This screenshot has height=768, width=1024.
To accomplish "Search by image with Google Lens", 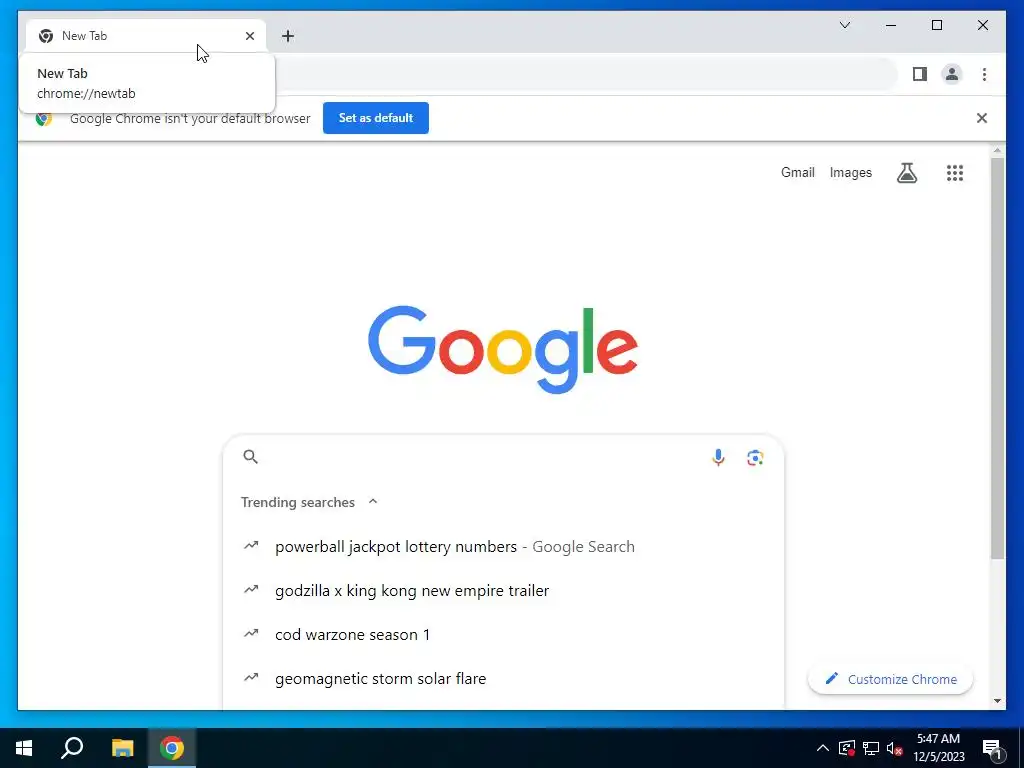I will pyautogui.click(x=755, y=457).
